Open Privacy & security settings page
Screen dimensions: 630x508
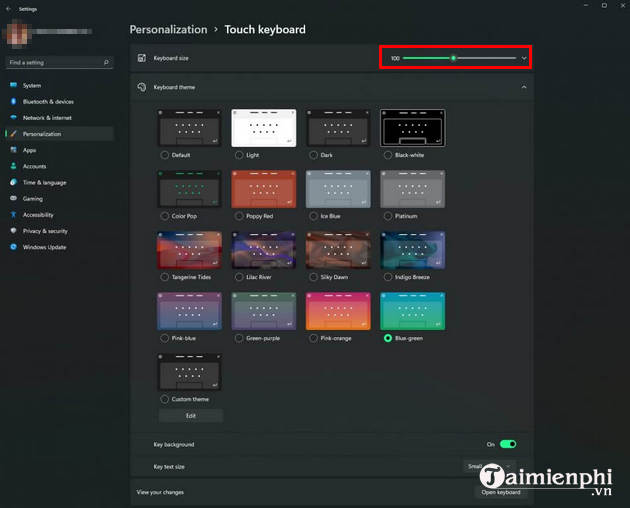48,230
